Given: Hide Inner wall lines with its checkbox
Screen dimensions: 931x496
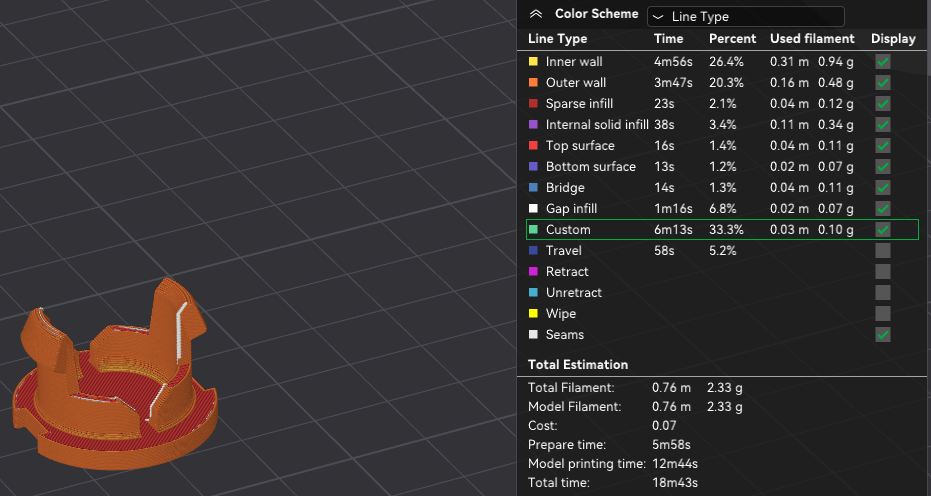Looking at the screenshot, I should point(883,62).
